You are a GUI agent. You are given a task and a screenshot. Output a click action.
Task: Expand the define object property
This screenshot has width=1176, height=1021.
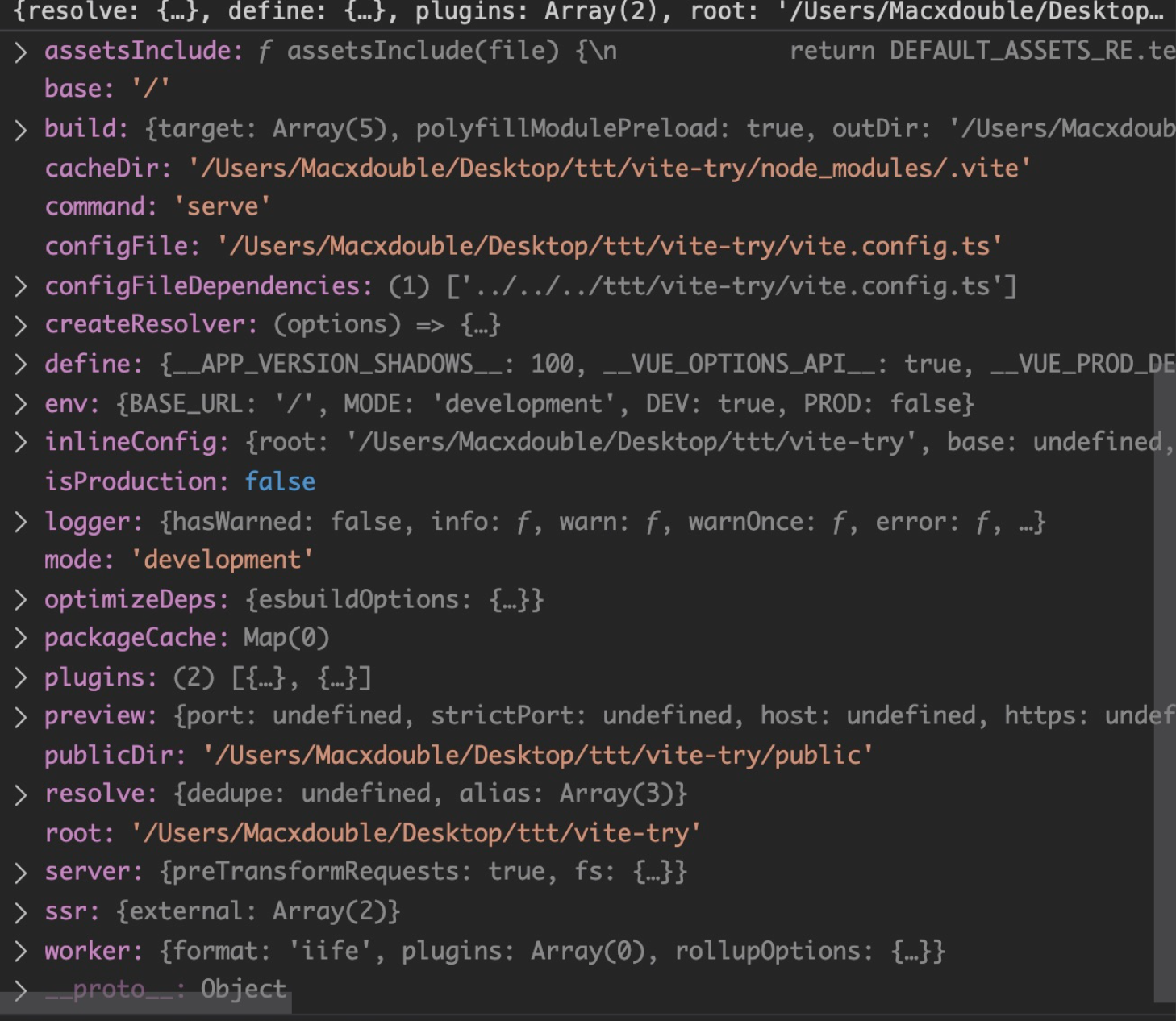21,365
